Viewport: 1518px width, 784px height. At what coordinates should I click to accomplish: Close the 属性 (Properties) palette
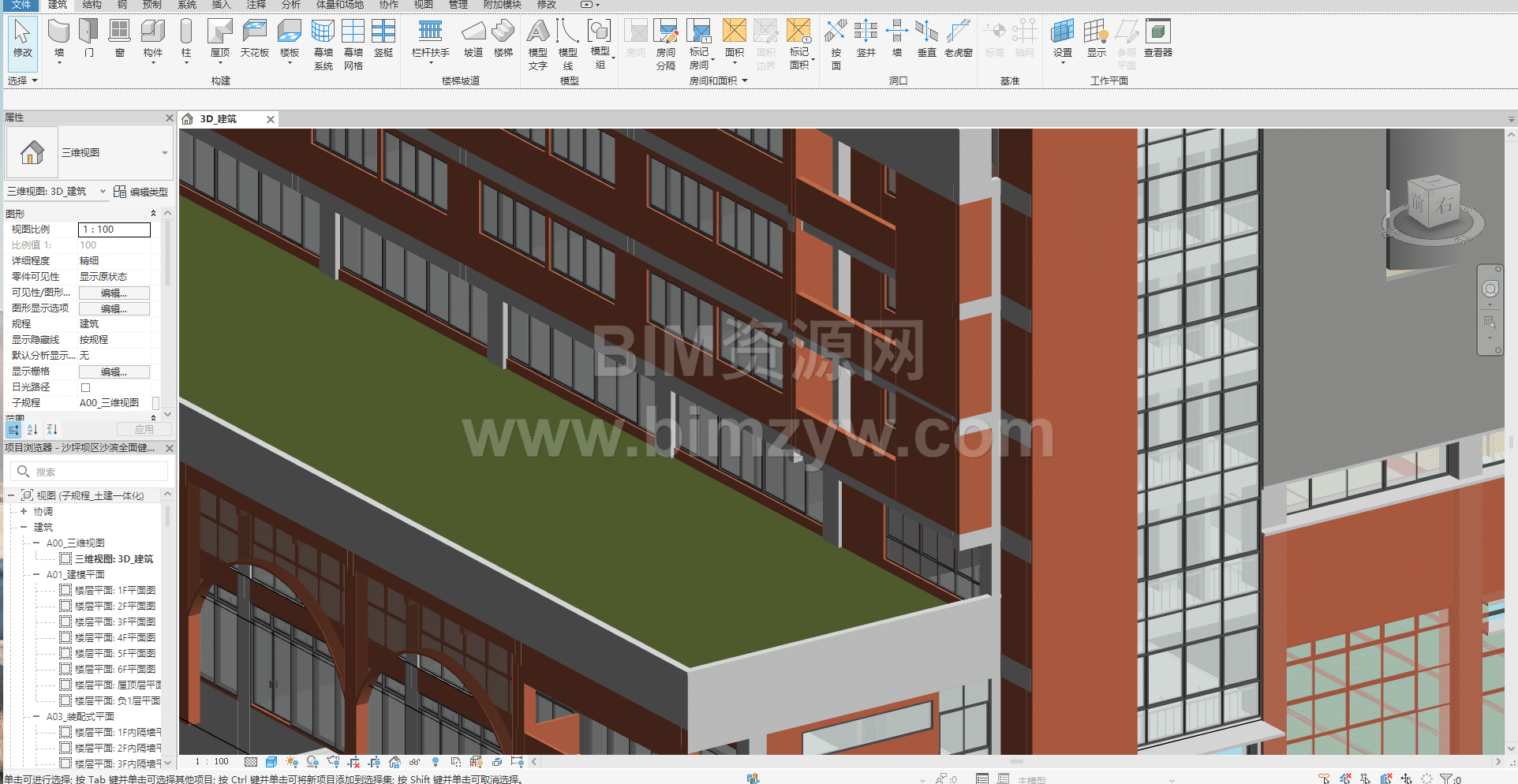169,118
